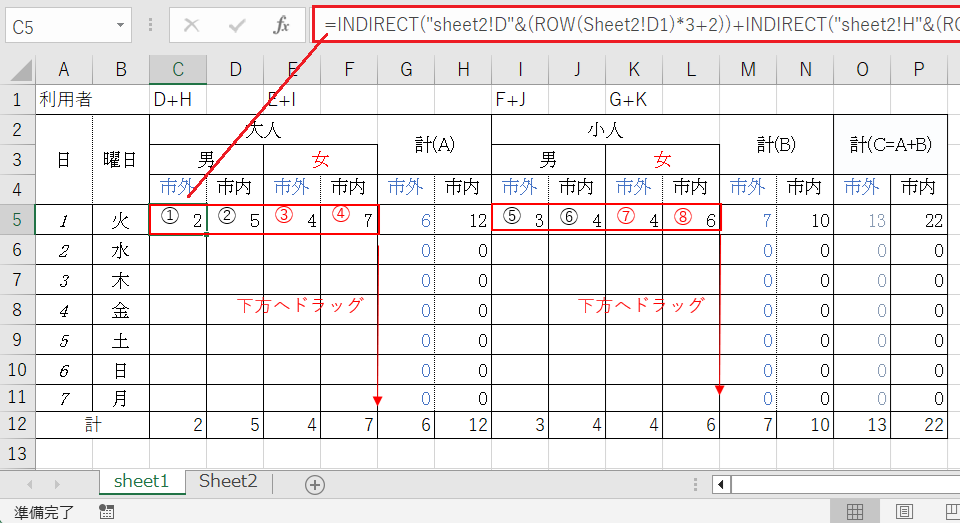Switch to the Sheet2 tab

pos(228,482)
